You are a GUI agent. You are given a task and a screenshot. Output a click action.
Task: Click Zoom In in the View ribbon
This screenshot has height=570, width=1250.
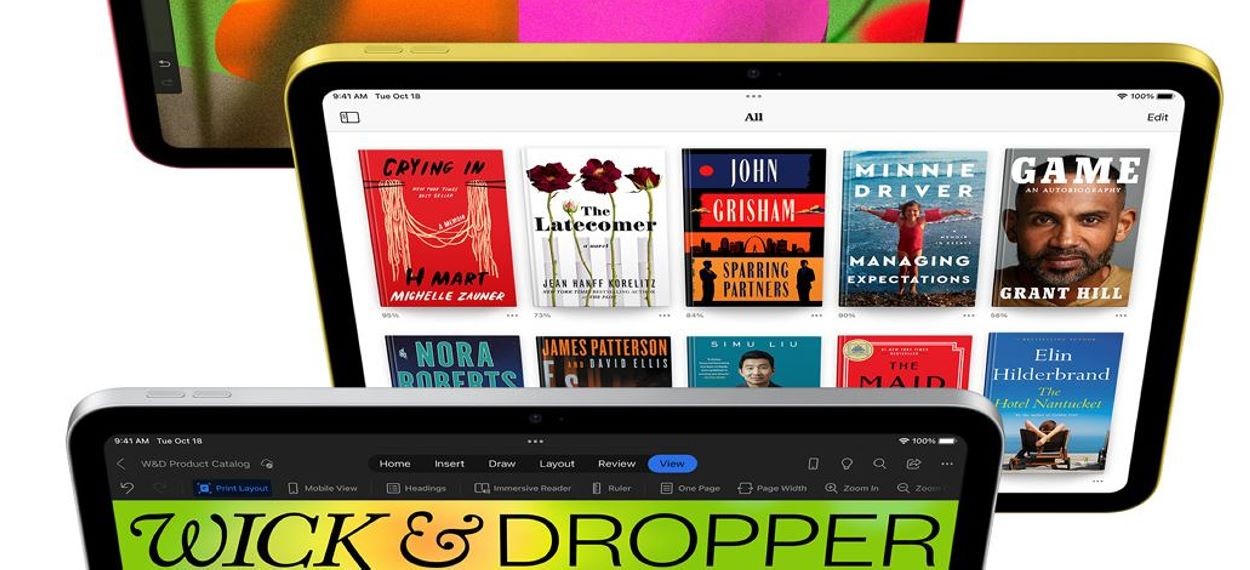tap(852, 488)
